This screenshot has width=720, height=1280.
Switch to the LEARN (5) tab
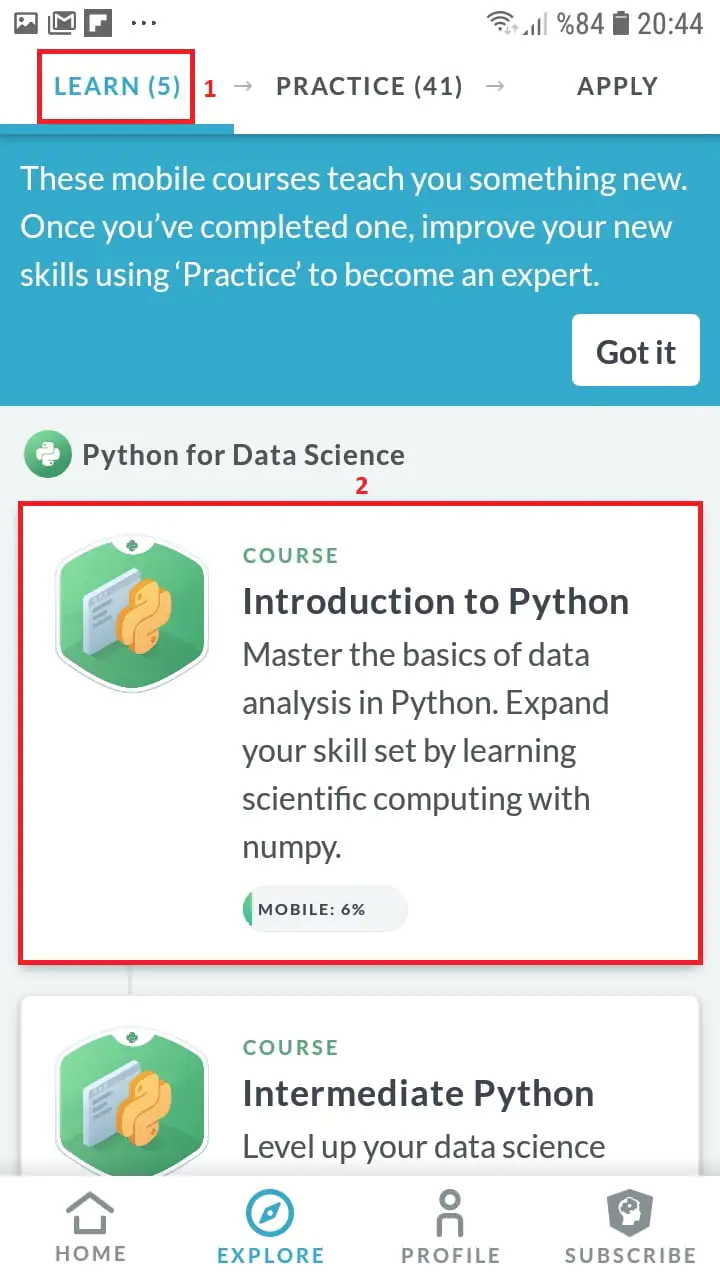(x=117, y=87)
